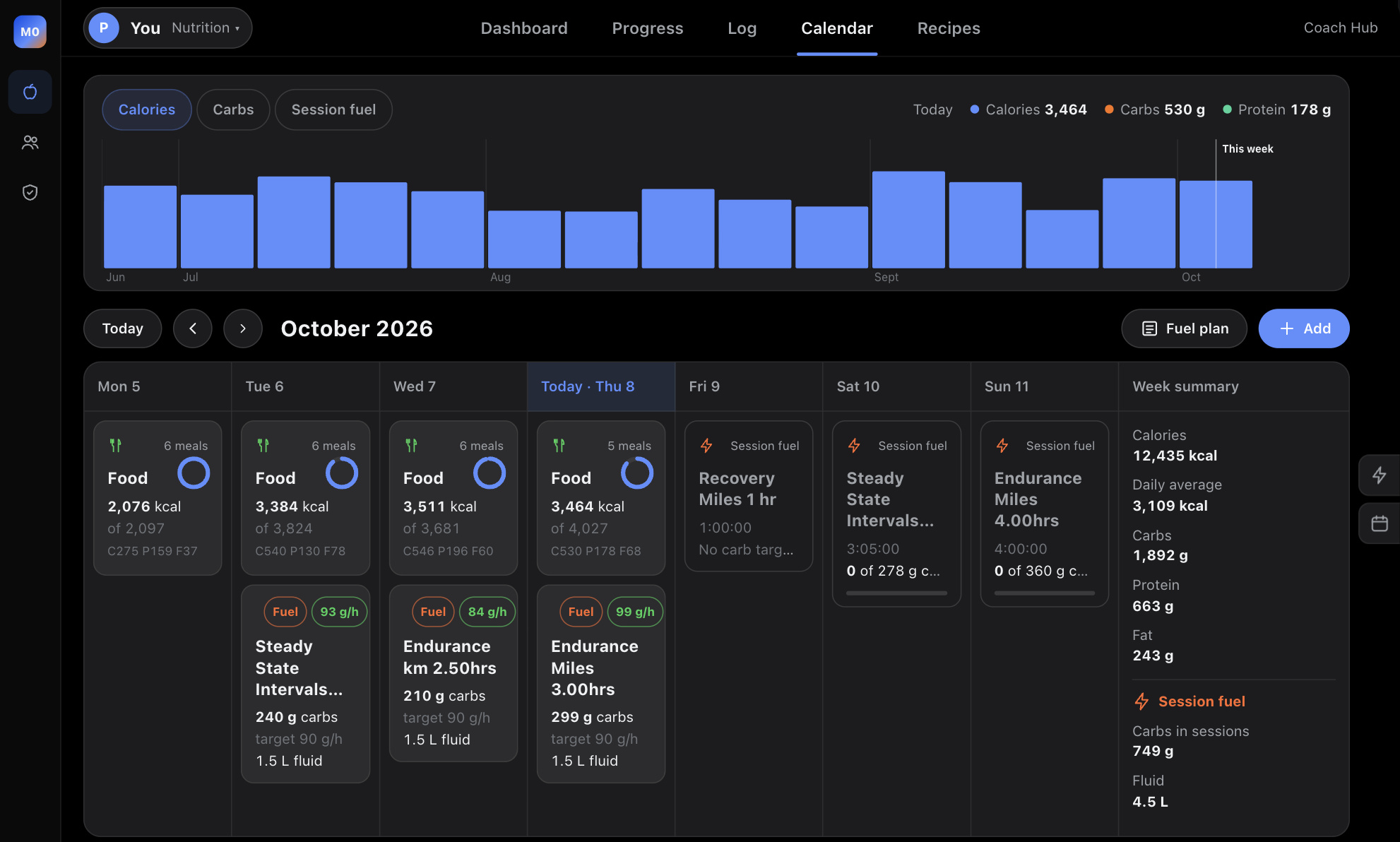Screen dimensions: 1400x842
Task: Click the Session fuel bolt in Week summary
Action: click(1141, 701)
